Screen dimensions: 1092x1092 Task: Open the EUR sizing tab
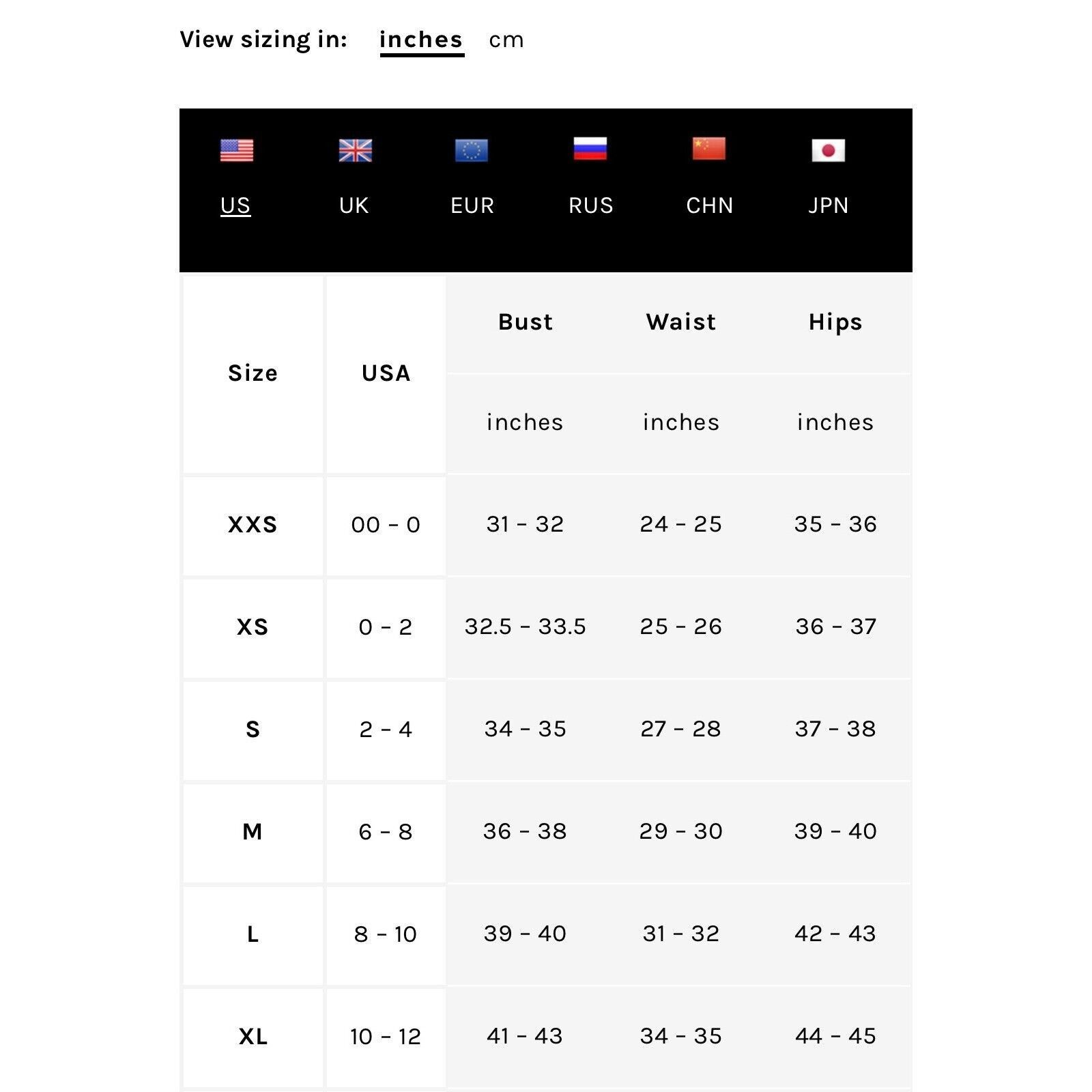[x=472, y=205]
